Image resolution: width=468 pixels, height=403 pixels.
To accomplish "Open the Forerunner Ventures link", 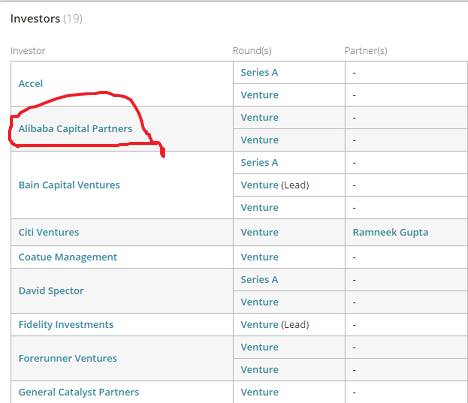I will (x=68, y=358).
